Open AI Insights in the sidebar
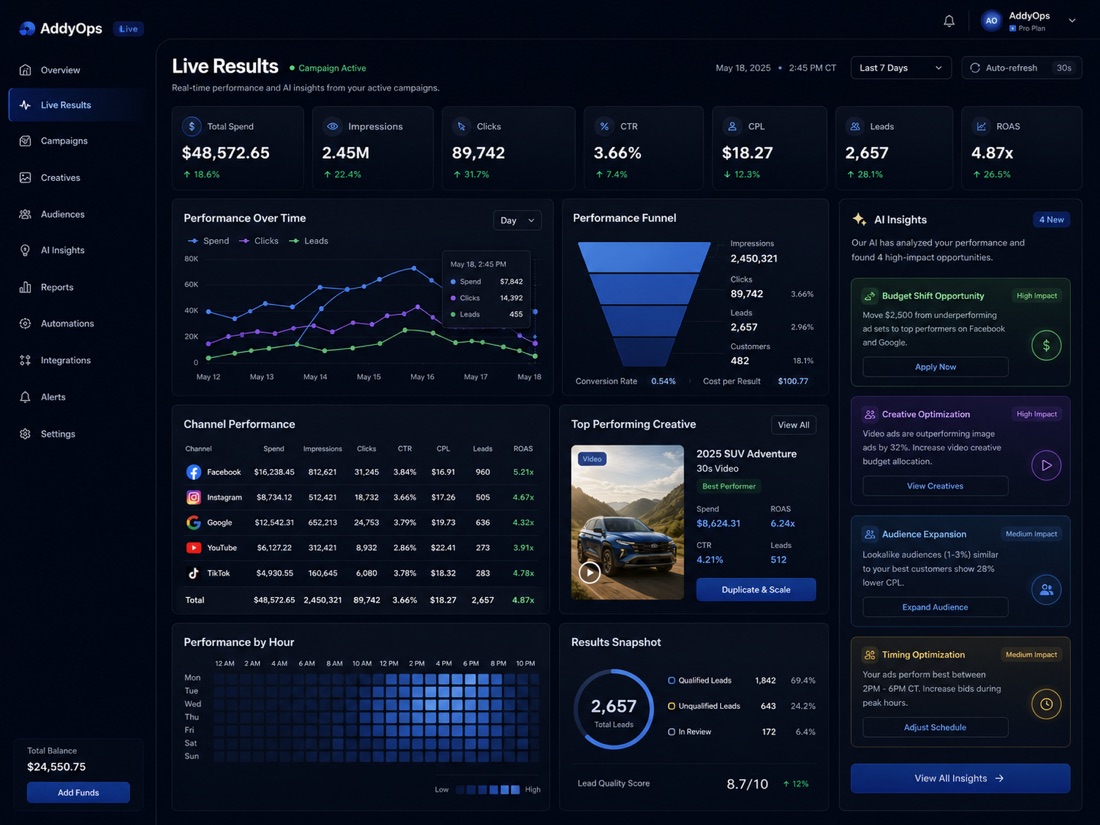This screenshot has width=1100, height=825. [74, 250]
